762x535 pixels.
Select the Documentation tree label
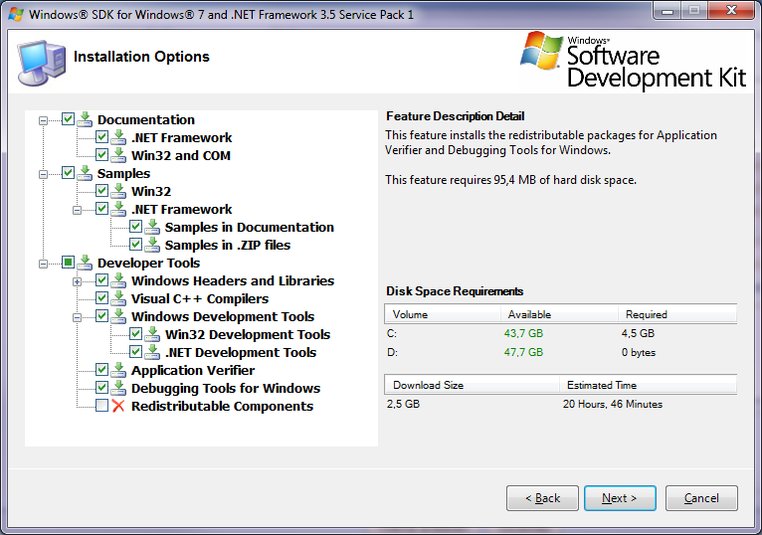click(x=146, y=120)
